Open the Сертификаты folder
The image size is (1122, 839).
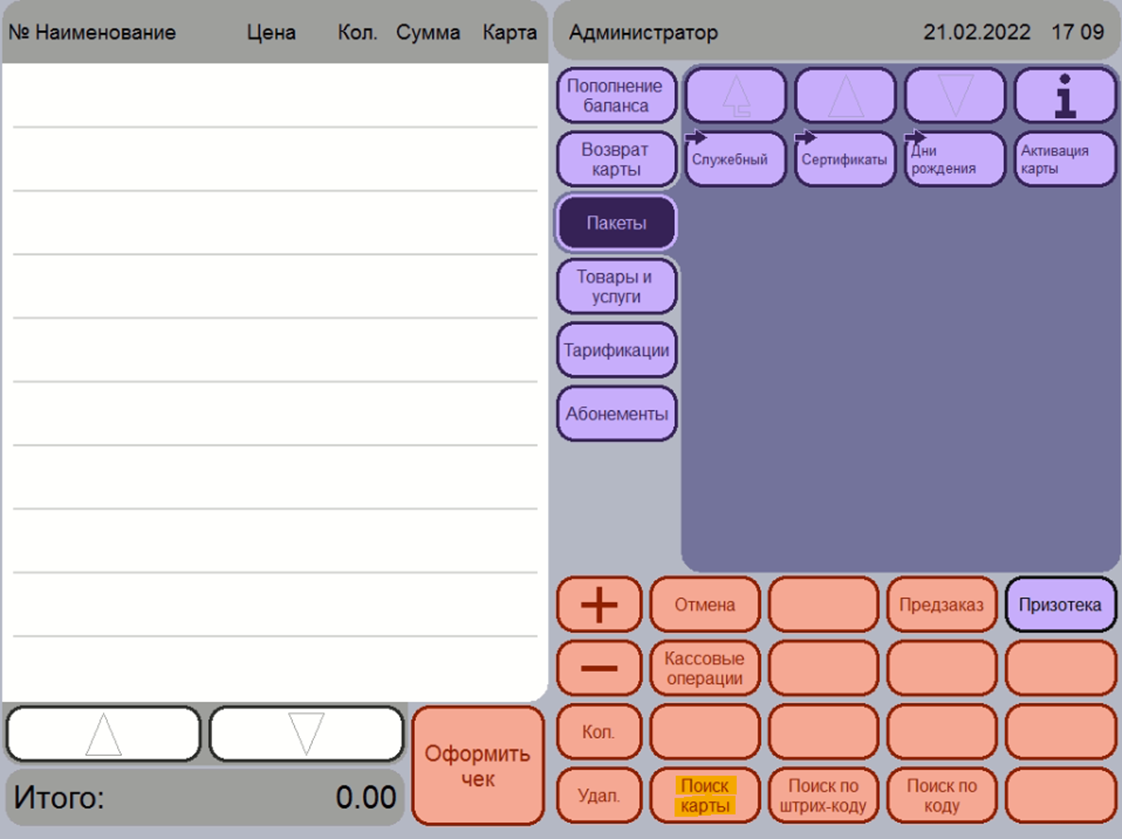pos(845,159)
